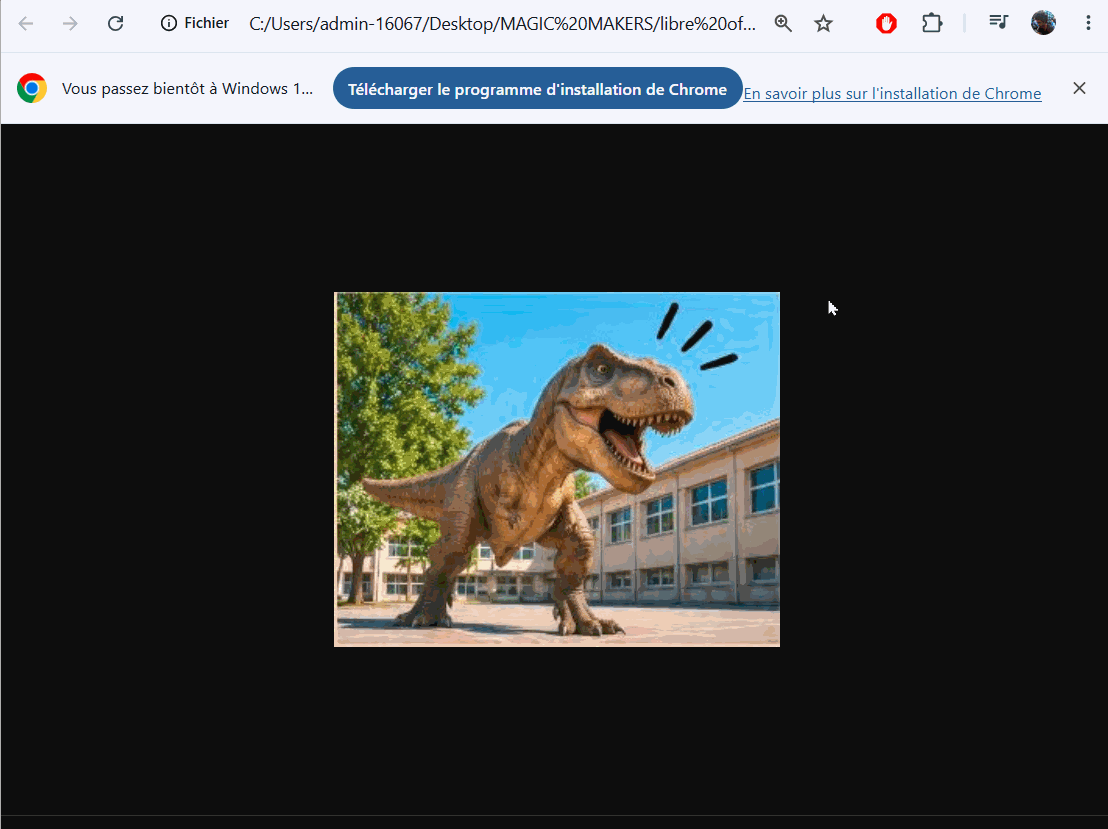Open the media controls icon
The height and width of the screenshot is (829, 1108).
[998, 23]
